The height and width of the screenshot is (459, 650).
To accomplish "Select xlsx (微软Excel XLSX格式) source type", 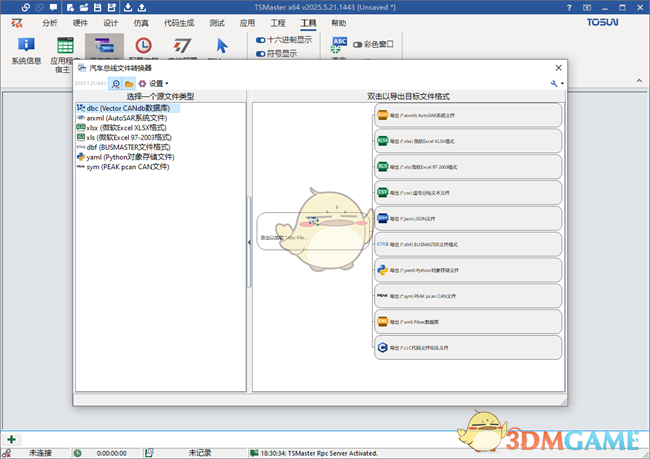I will click(x=122, y=128).
